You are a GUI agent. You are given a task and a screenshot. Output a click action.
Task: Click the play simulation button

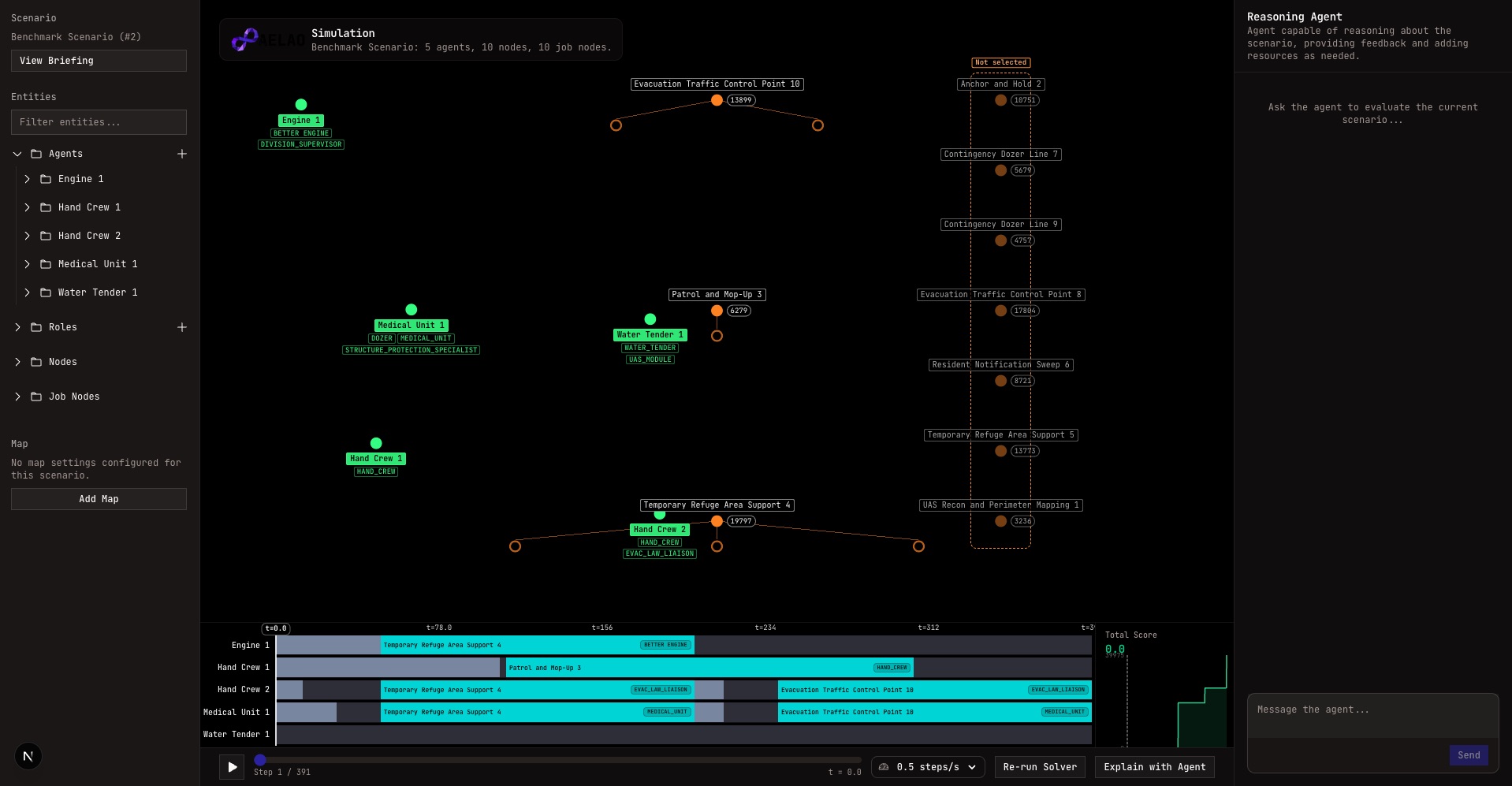[232, 766]
